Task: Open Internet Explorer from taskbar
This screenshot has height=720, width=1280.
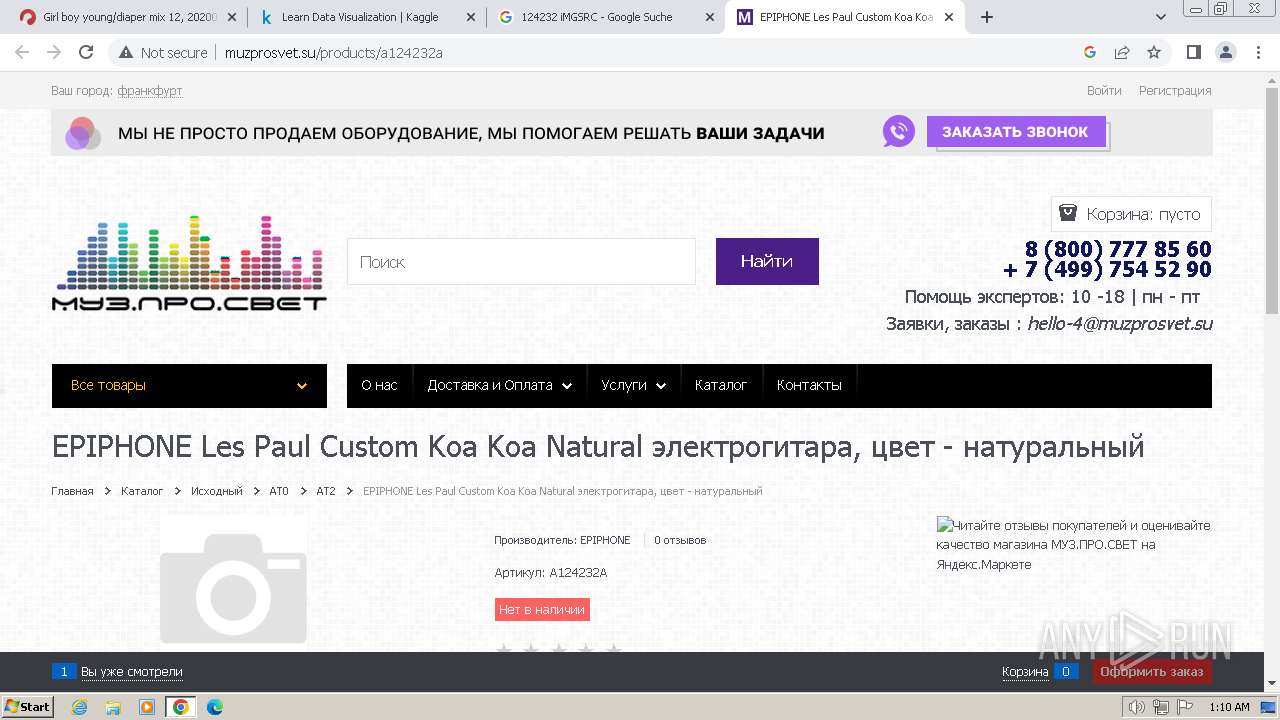Action: (79, 707)
